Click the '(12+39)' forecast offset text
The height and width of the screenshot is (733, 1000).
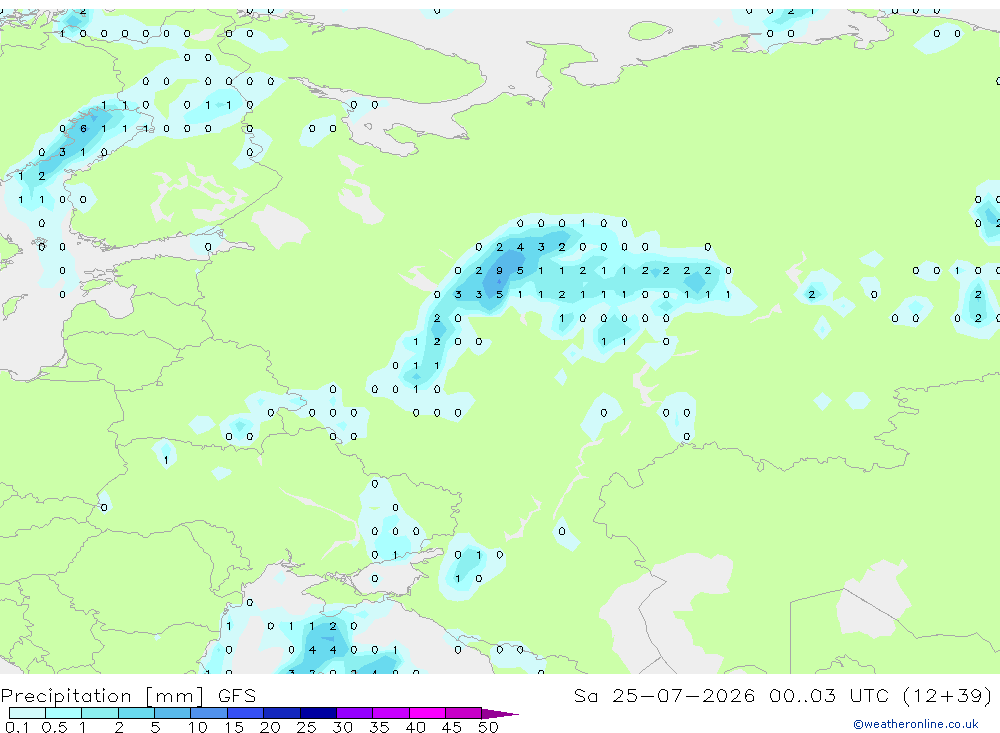pyautogui.click(x=947, y=696)
